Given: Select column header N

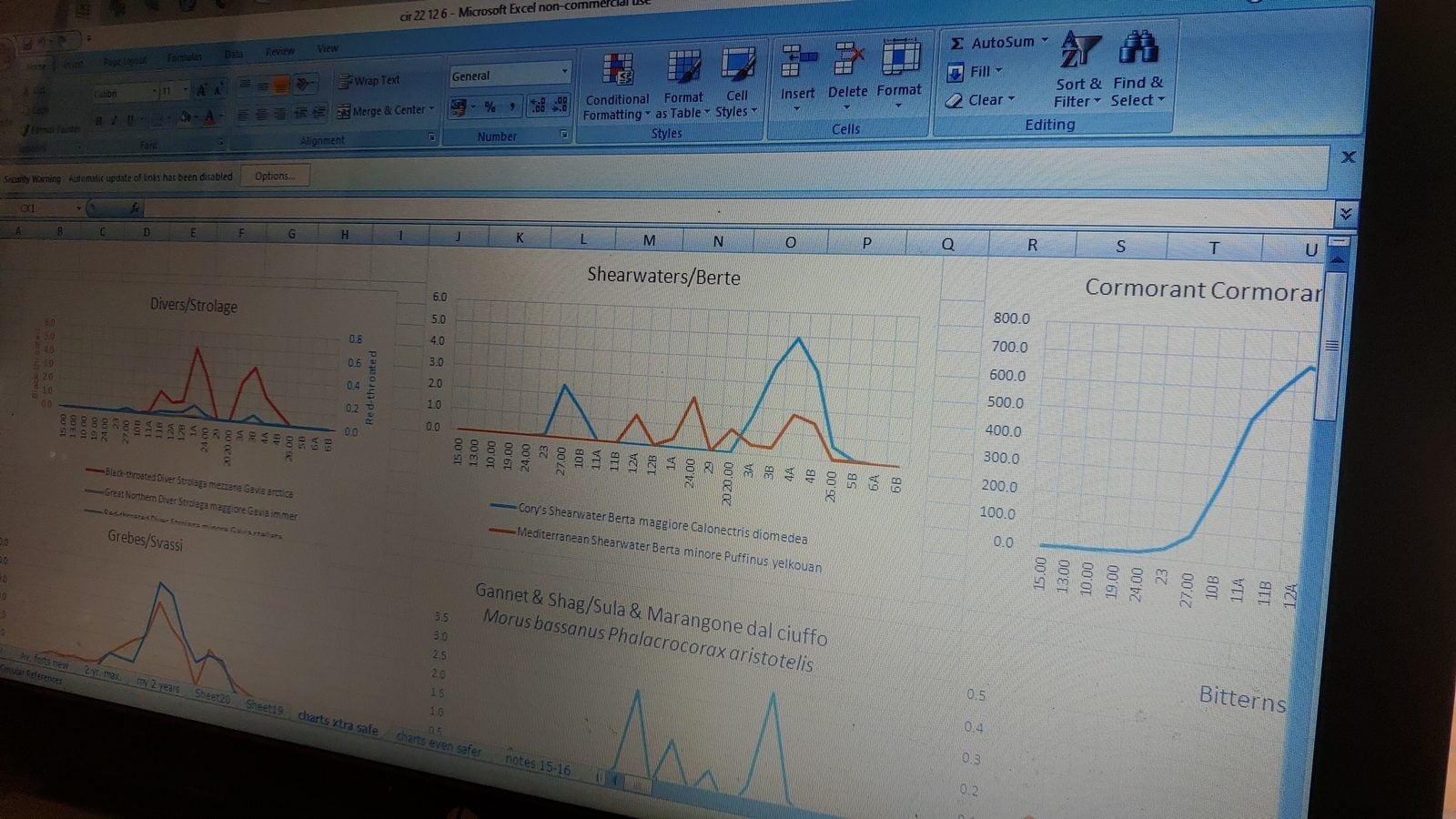Looking at the screenshot, I should (x=718, y=241).
